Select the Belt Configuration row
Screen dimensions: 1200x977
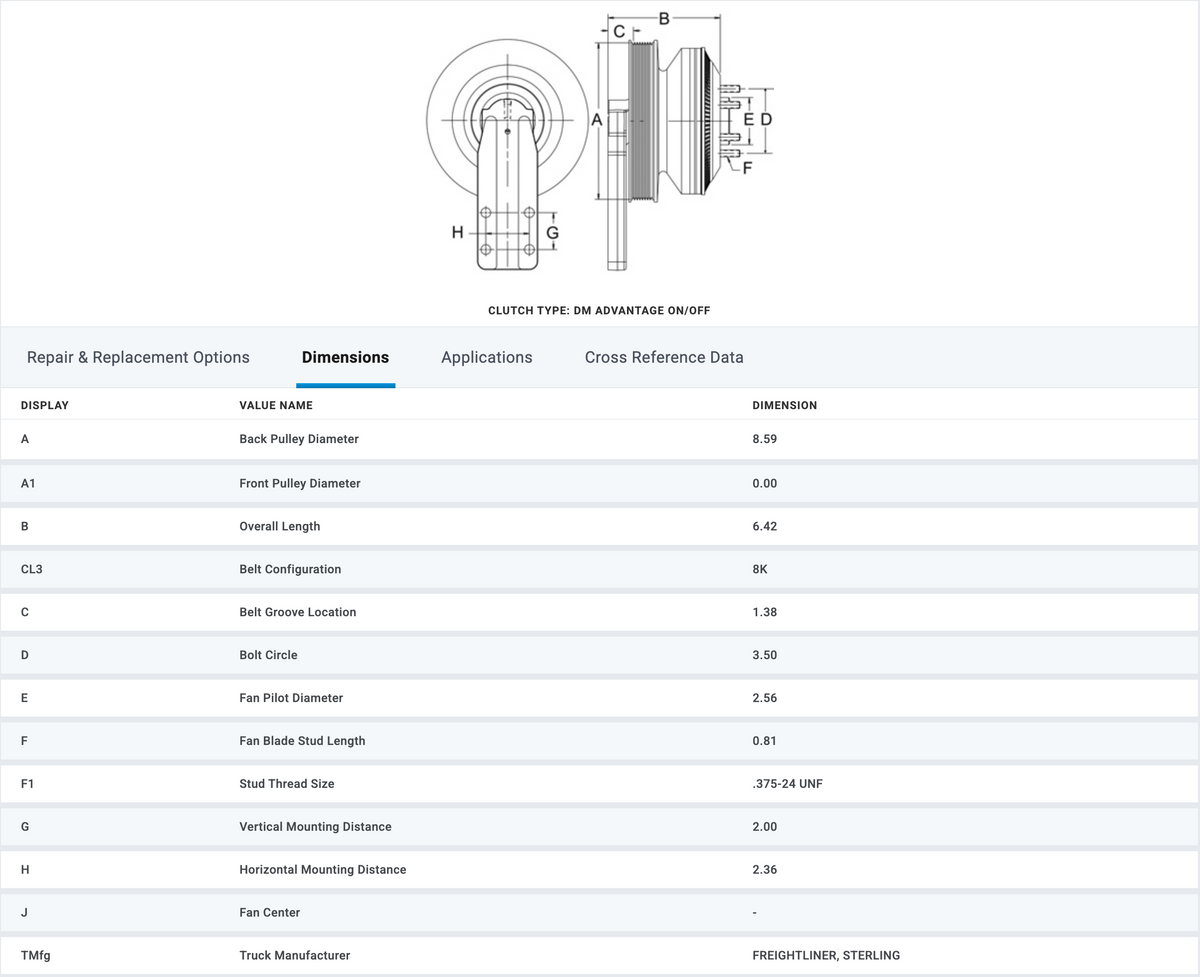click(600, 569)
